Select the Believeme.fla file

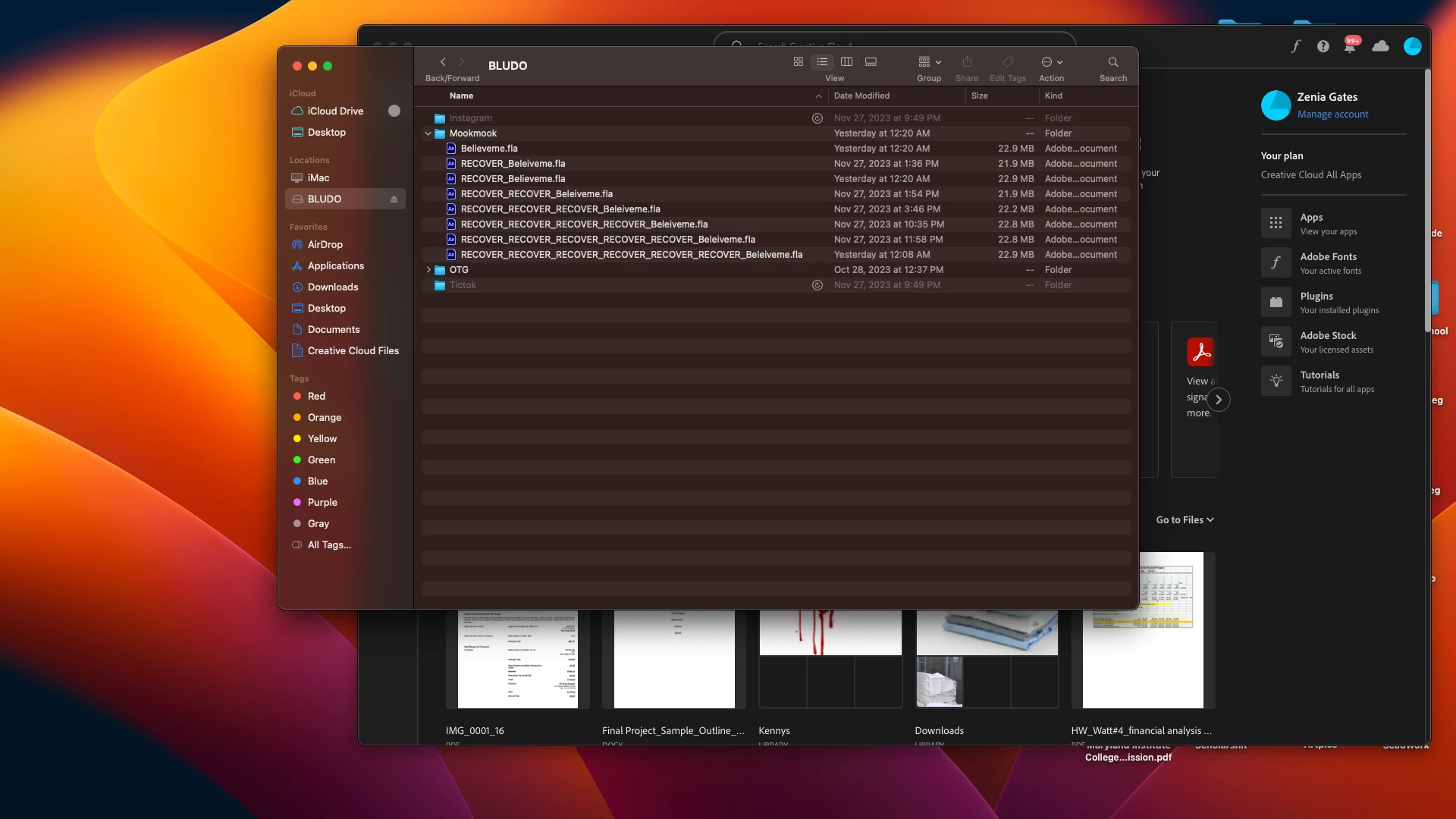coord(489,149)
